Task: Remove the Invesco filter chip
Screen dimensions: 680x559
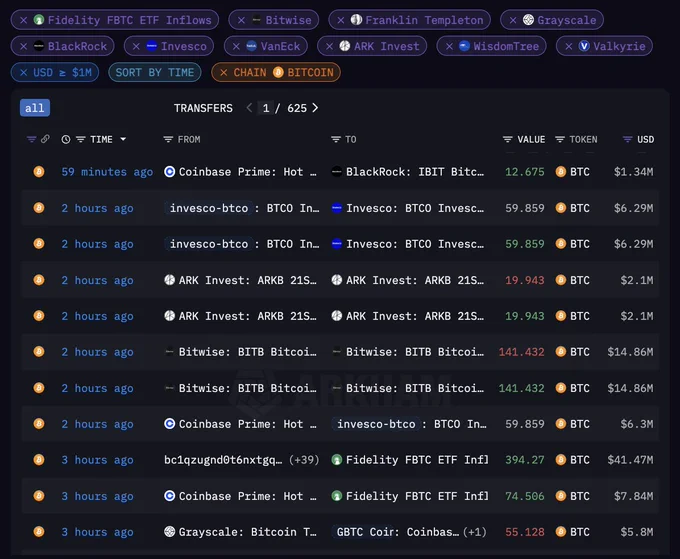Action: [x=136, y=46]
